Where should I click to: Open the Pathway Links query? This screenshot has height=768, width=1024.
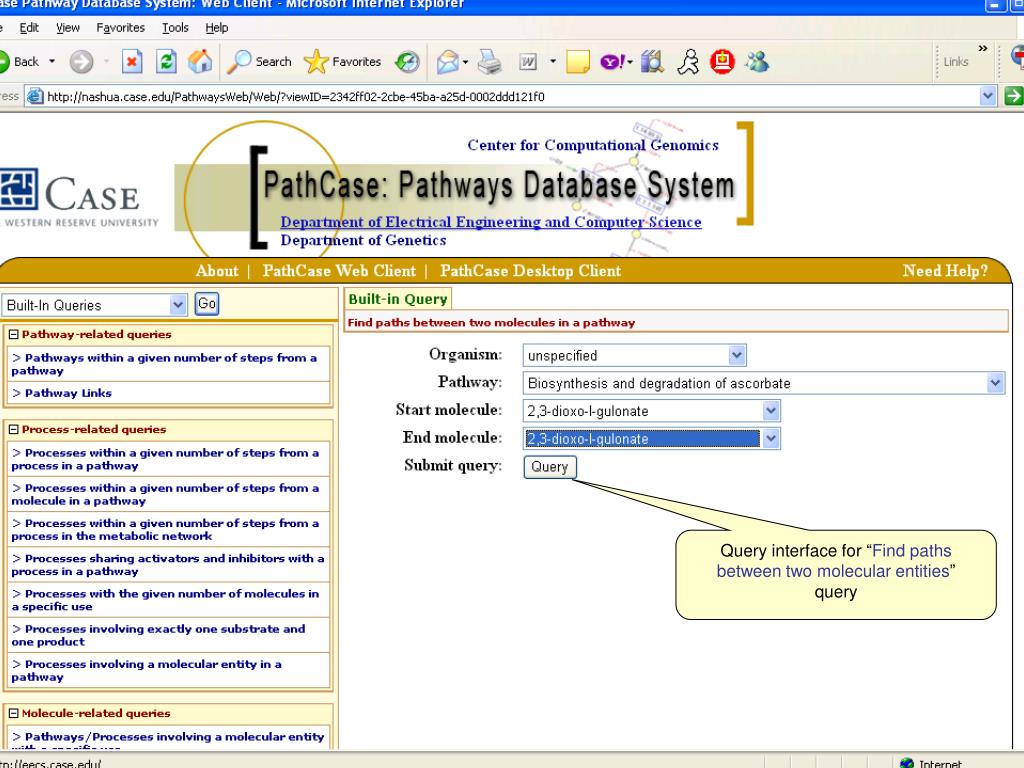click(69, 393)
